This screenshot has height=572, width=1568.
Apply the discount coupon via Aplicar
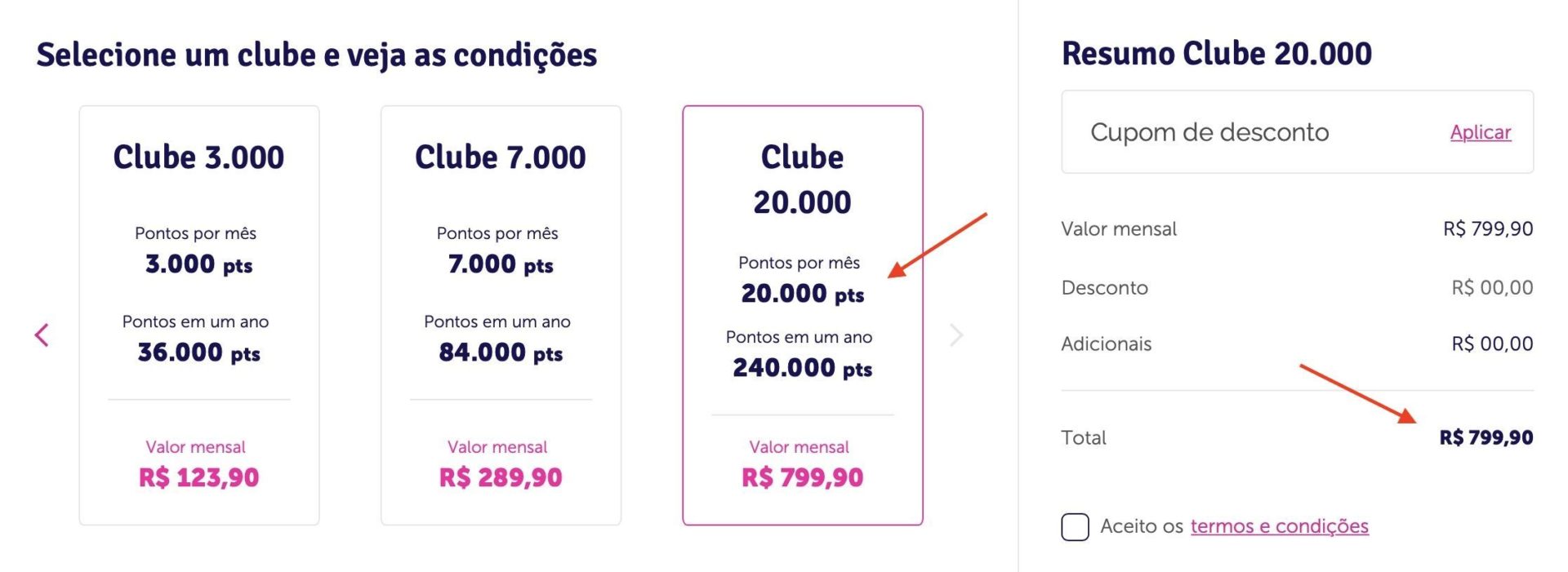click(1480, 132)
